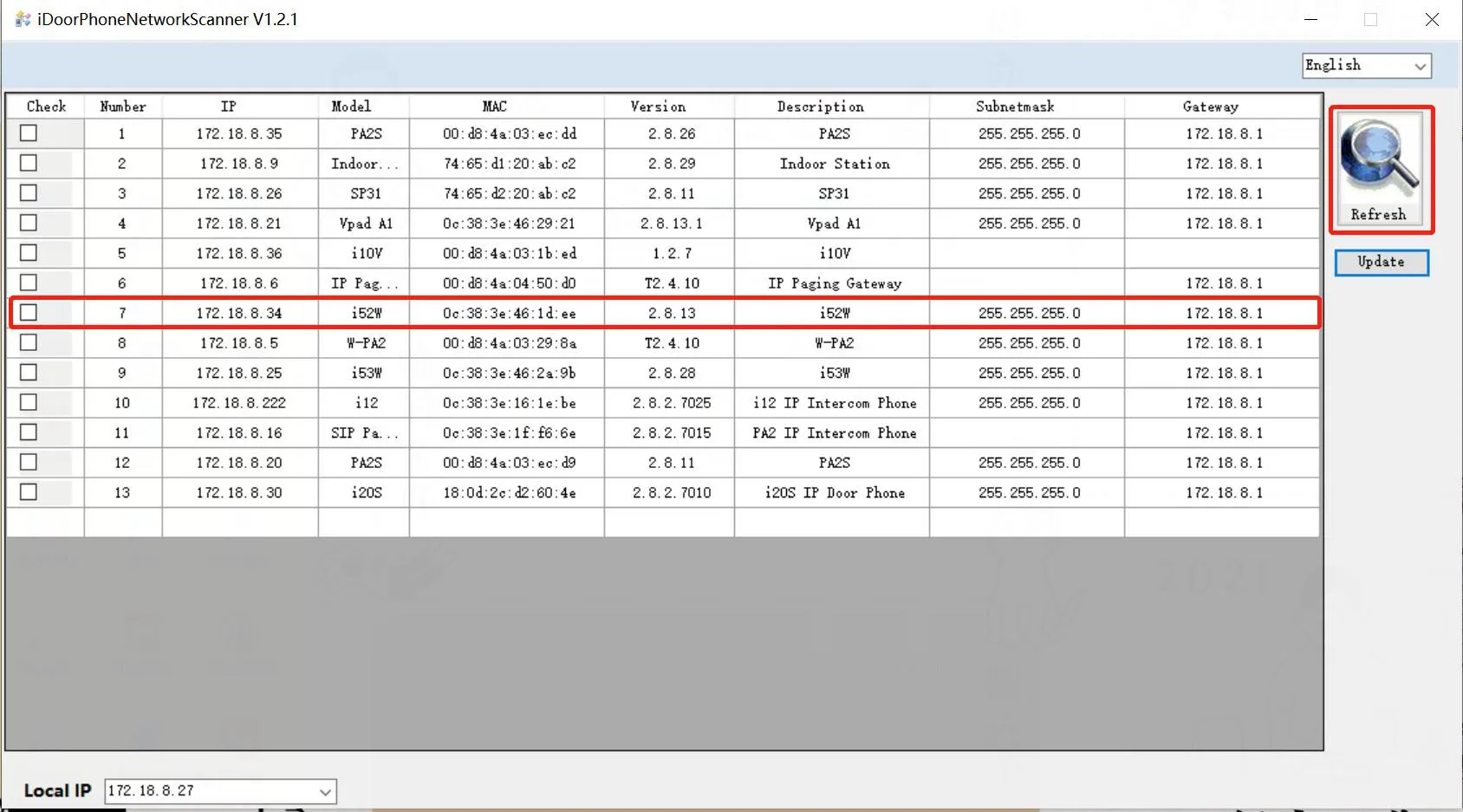Click the Version column header
1463x812 pixels.
pos(657,106)
